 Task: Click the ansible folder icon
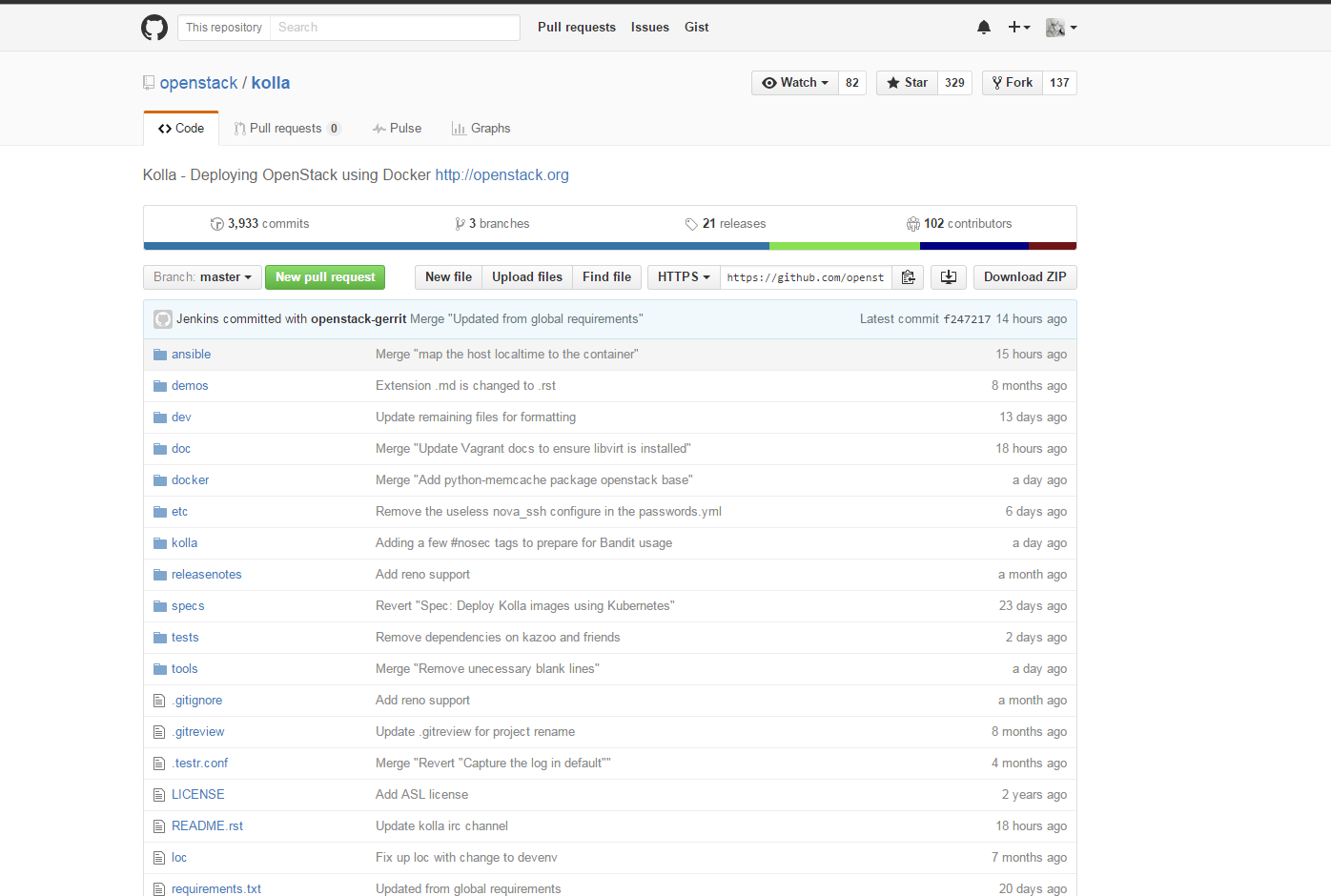[160, 355]
